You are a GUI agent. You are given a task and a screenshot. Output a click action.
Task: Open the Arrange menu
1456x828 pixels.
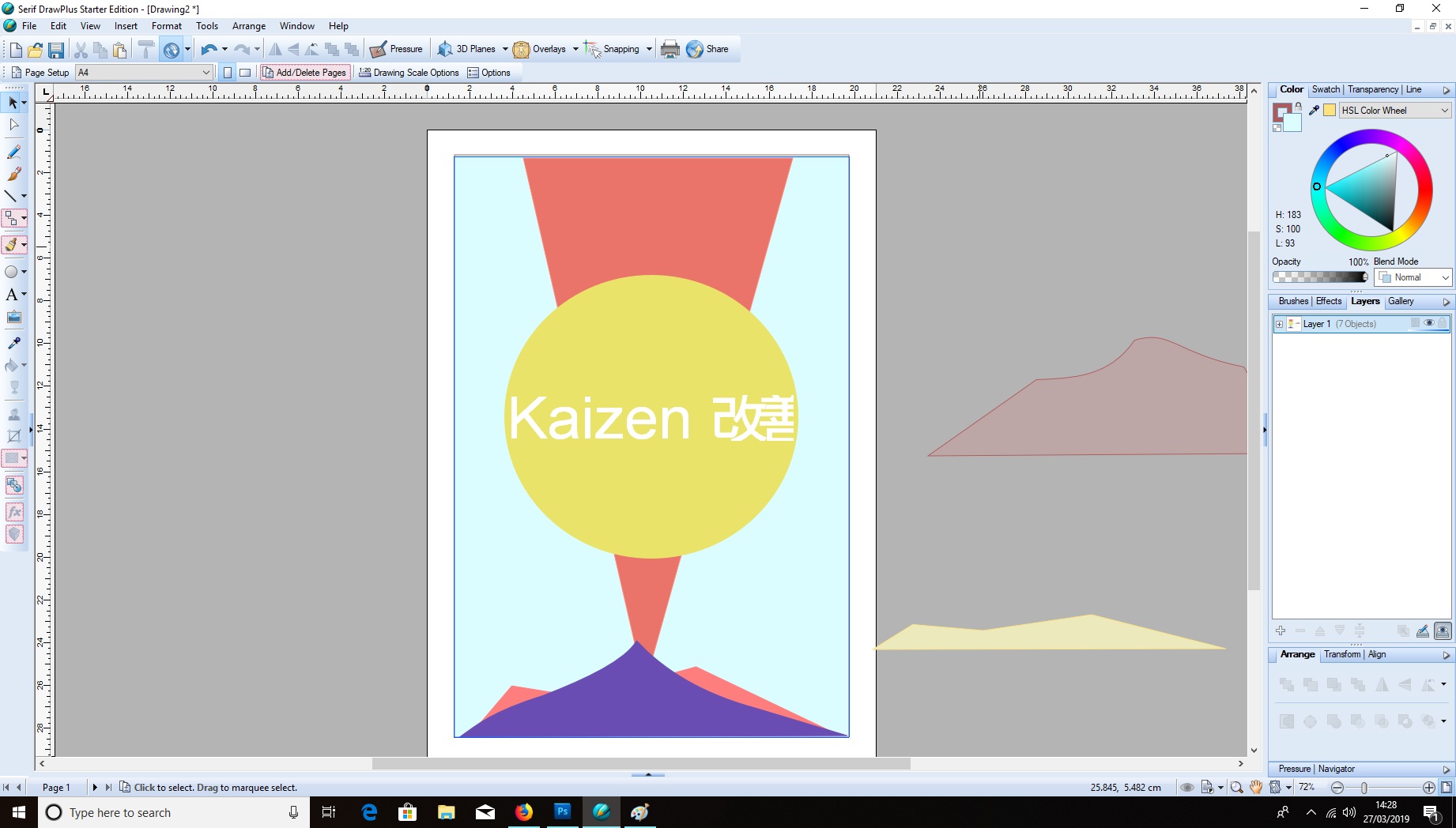(x=248, y=26)
